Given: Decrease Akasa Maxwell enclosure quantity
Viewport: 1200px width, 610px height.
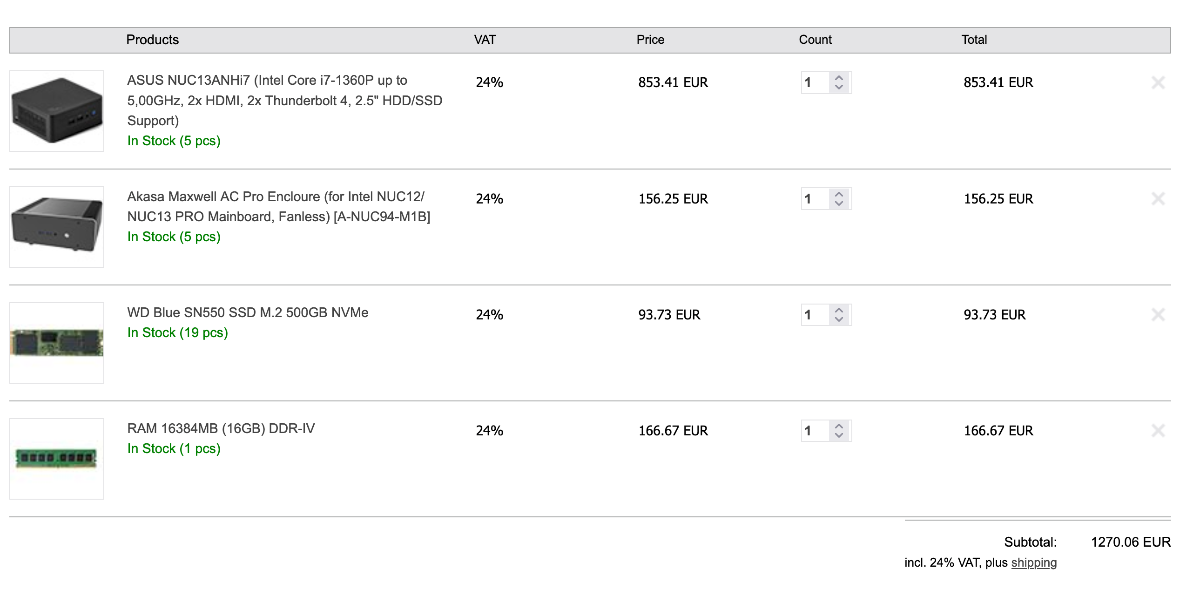Looking at the screenshot, I should point(839,204).
